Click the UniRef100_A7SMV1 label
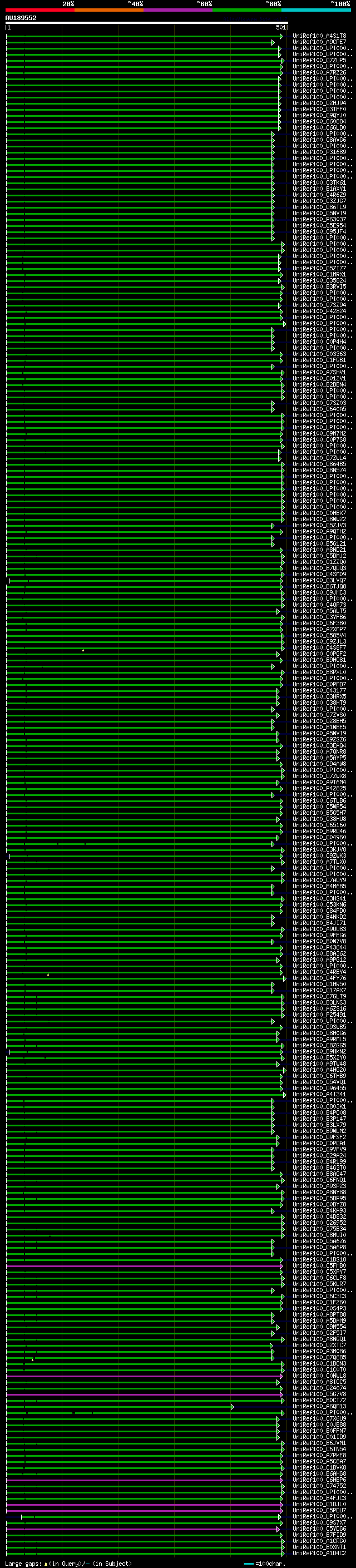Viewport: 356px width, 1568px height. click(x=319, y=373)
